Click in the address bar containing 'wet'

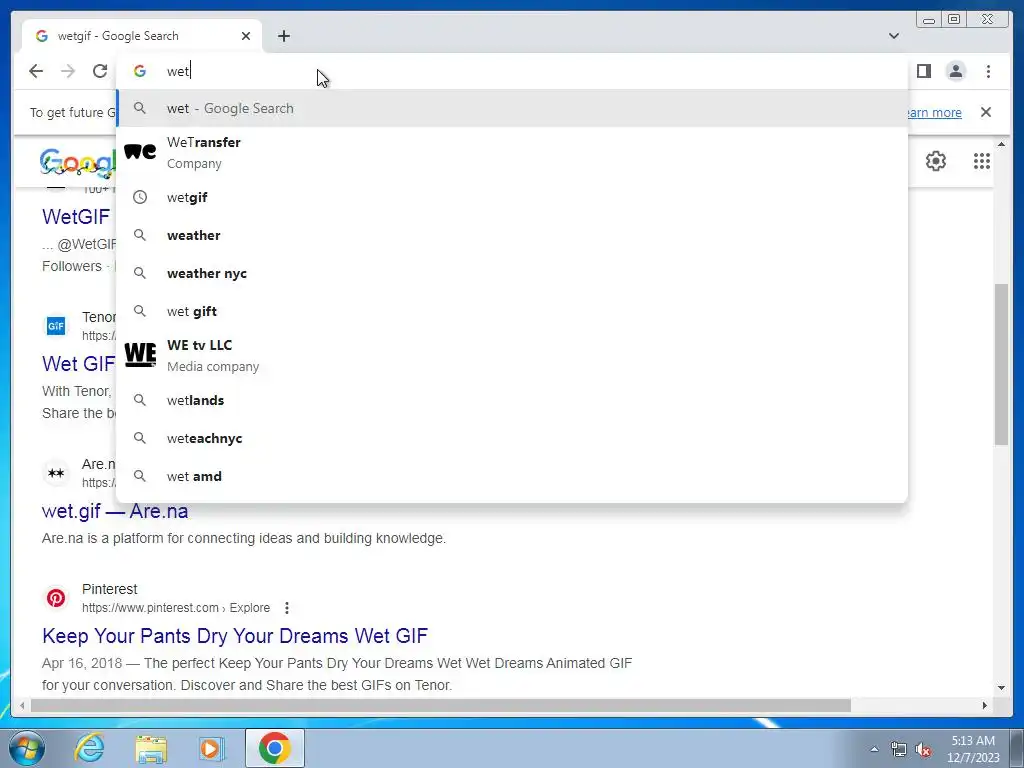click(x=512, y=71)
